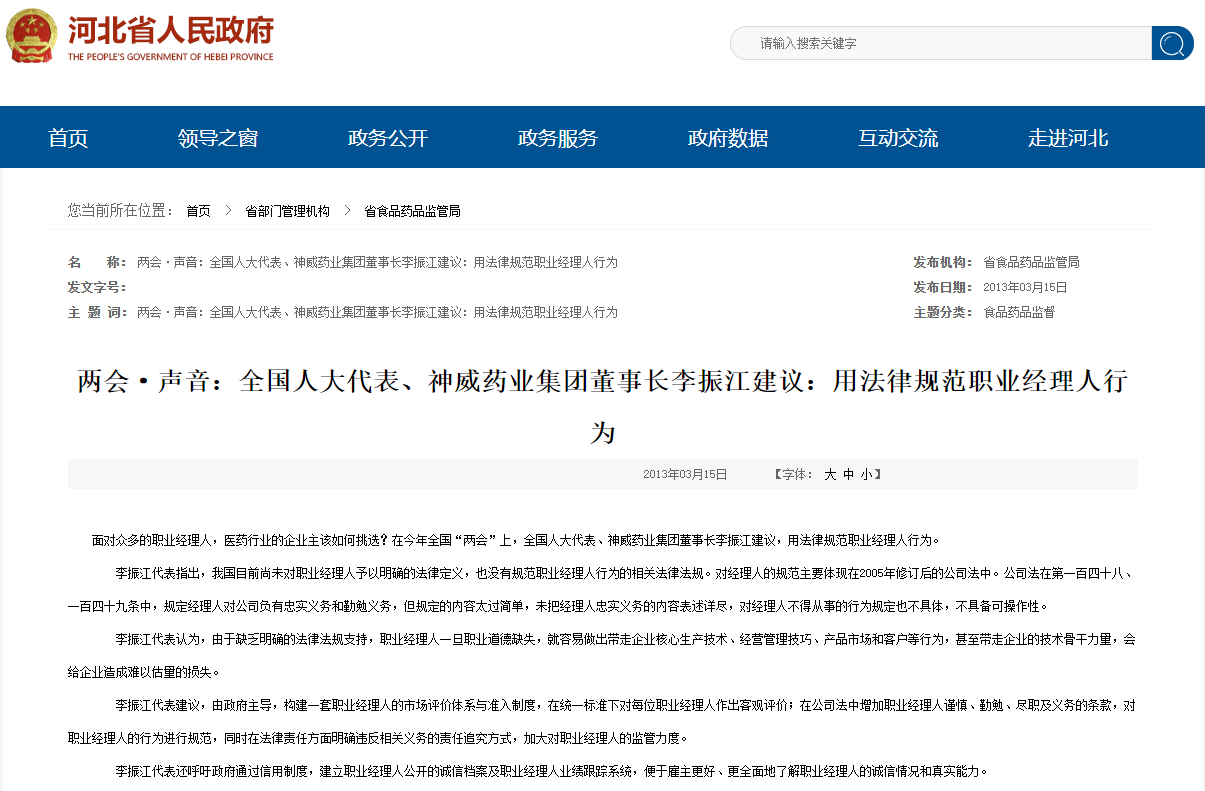Set article font size to 小
Viewport: 1205px width, 791px height.
point(866,475)
